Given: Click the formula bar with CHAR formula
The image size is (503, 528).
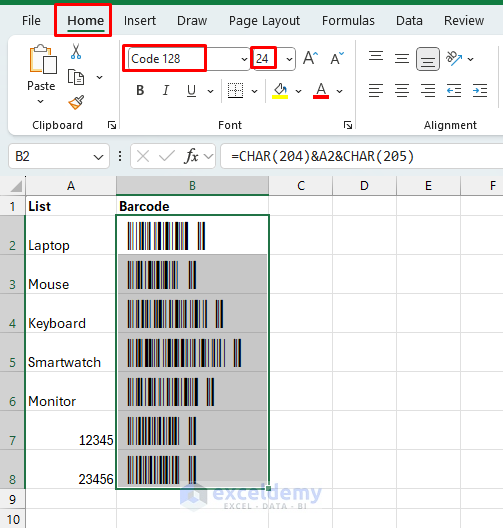Looking at the screenshot, I should (x=362, y=156).
